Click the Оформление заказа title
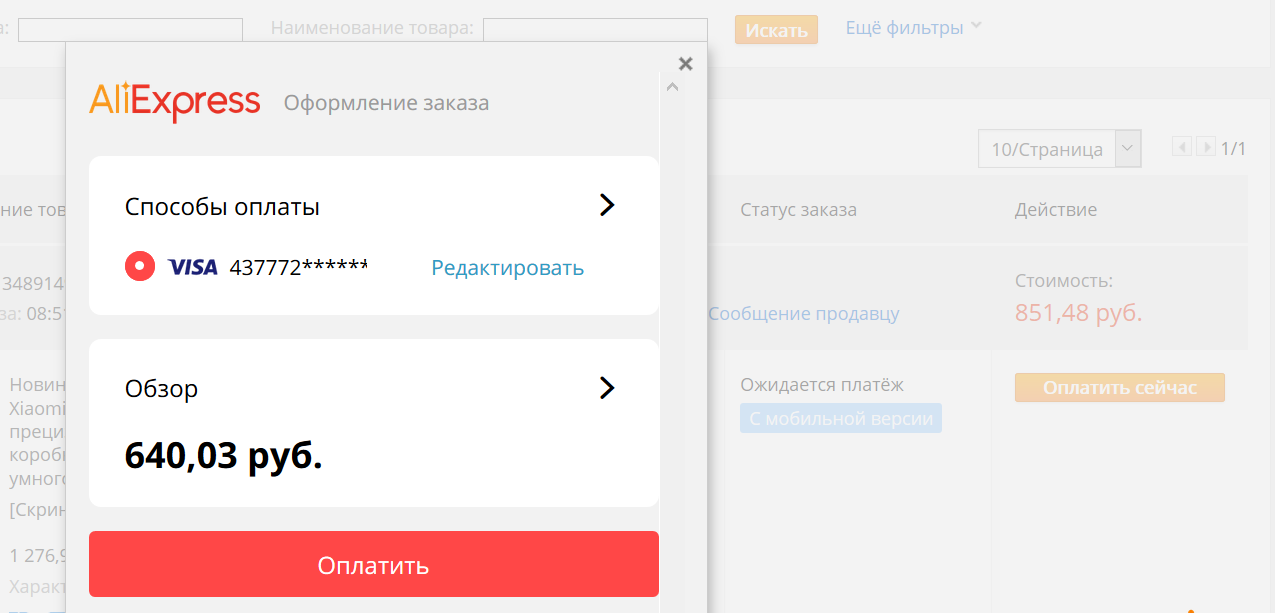The height and width of the screenshot is (613, 1275). (x=387, y=103)
